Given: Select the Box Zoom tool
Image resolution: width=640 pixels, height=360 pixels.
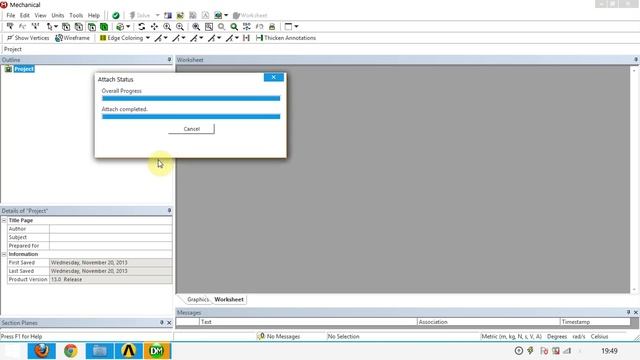Looking at the screenshot, I should point(180,27).
